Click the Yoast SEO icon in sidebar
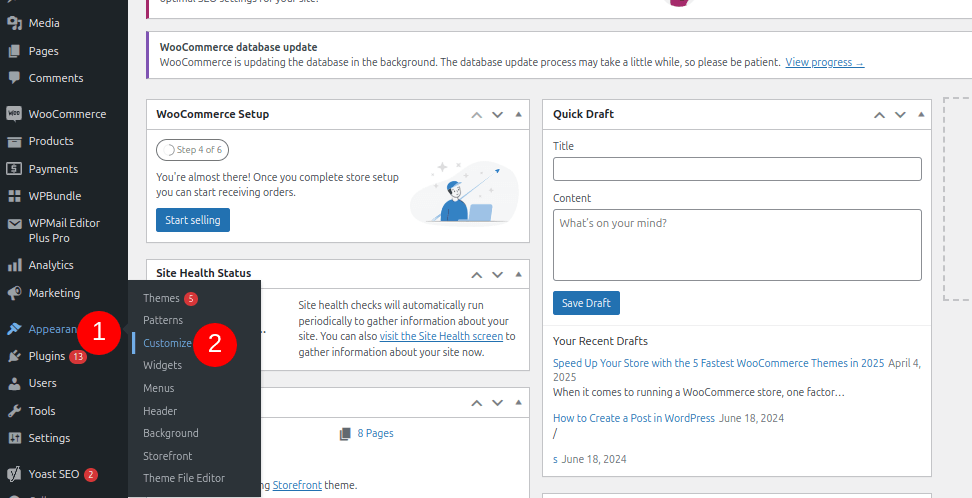 (14, 474)
